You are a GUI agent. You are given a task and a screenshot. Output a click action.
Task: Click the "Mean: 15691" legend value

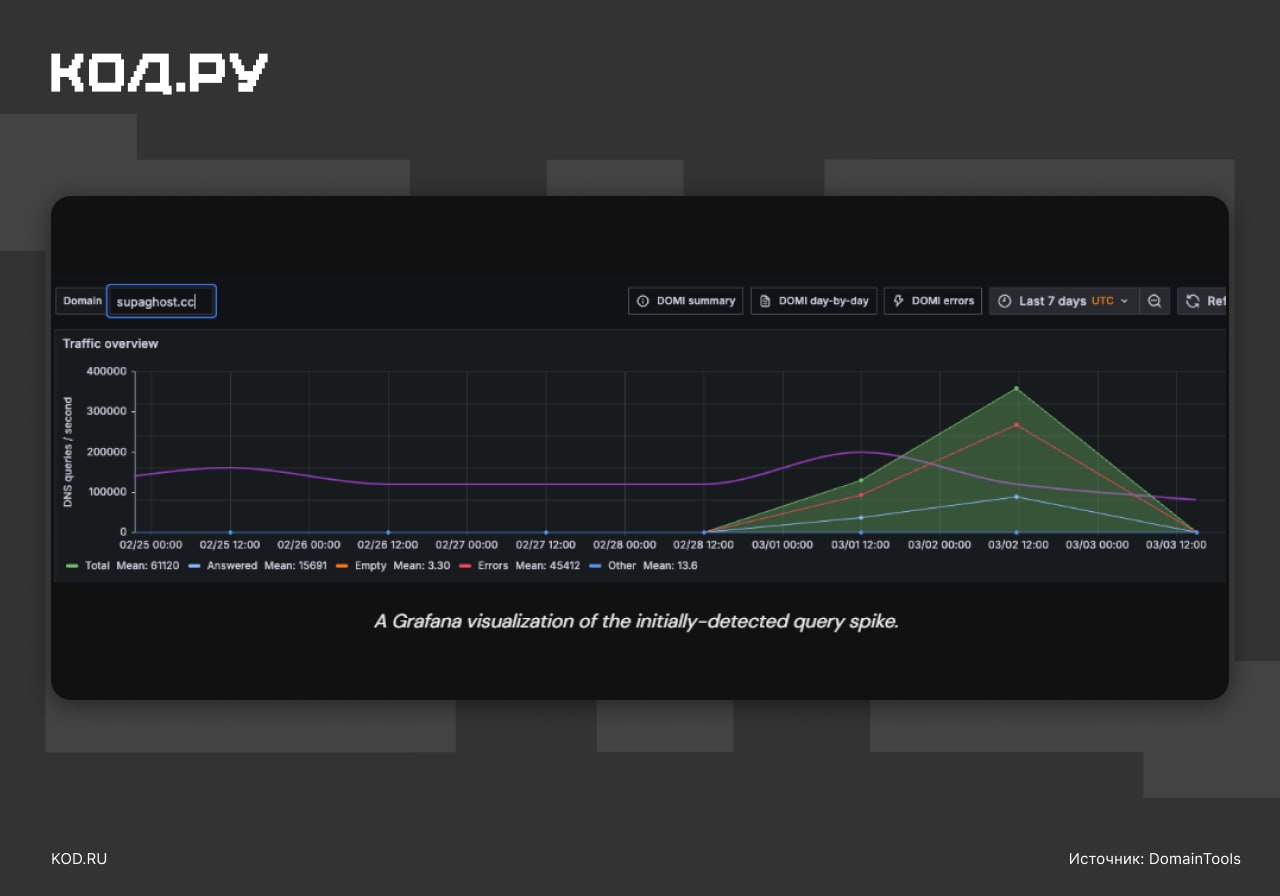pyautogui.click(x=295, y=566)
